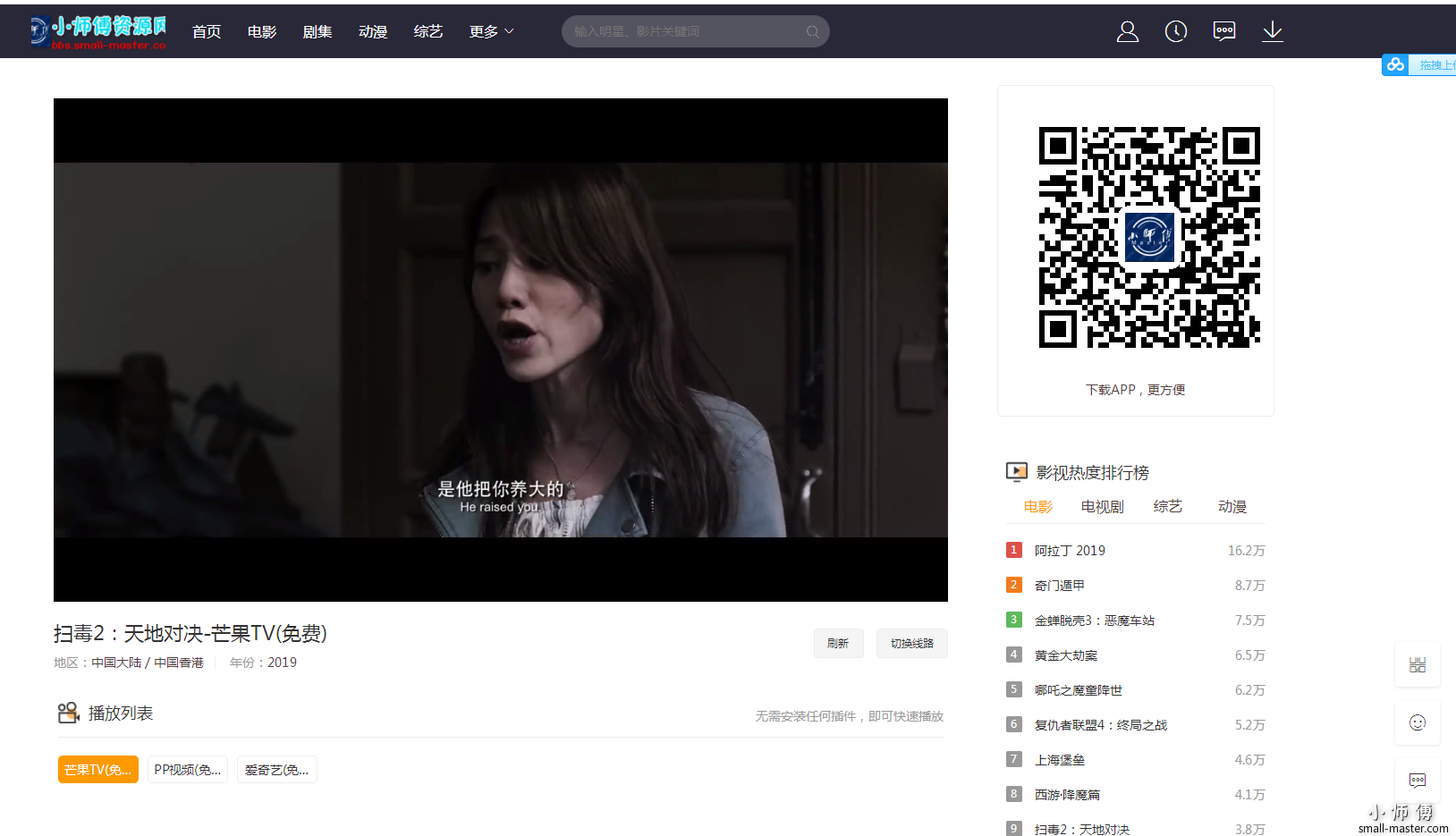This screenshot has height=836, width=1456.
Task: Click the search magnifier icon
Action: point(812,31)
